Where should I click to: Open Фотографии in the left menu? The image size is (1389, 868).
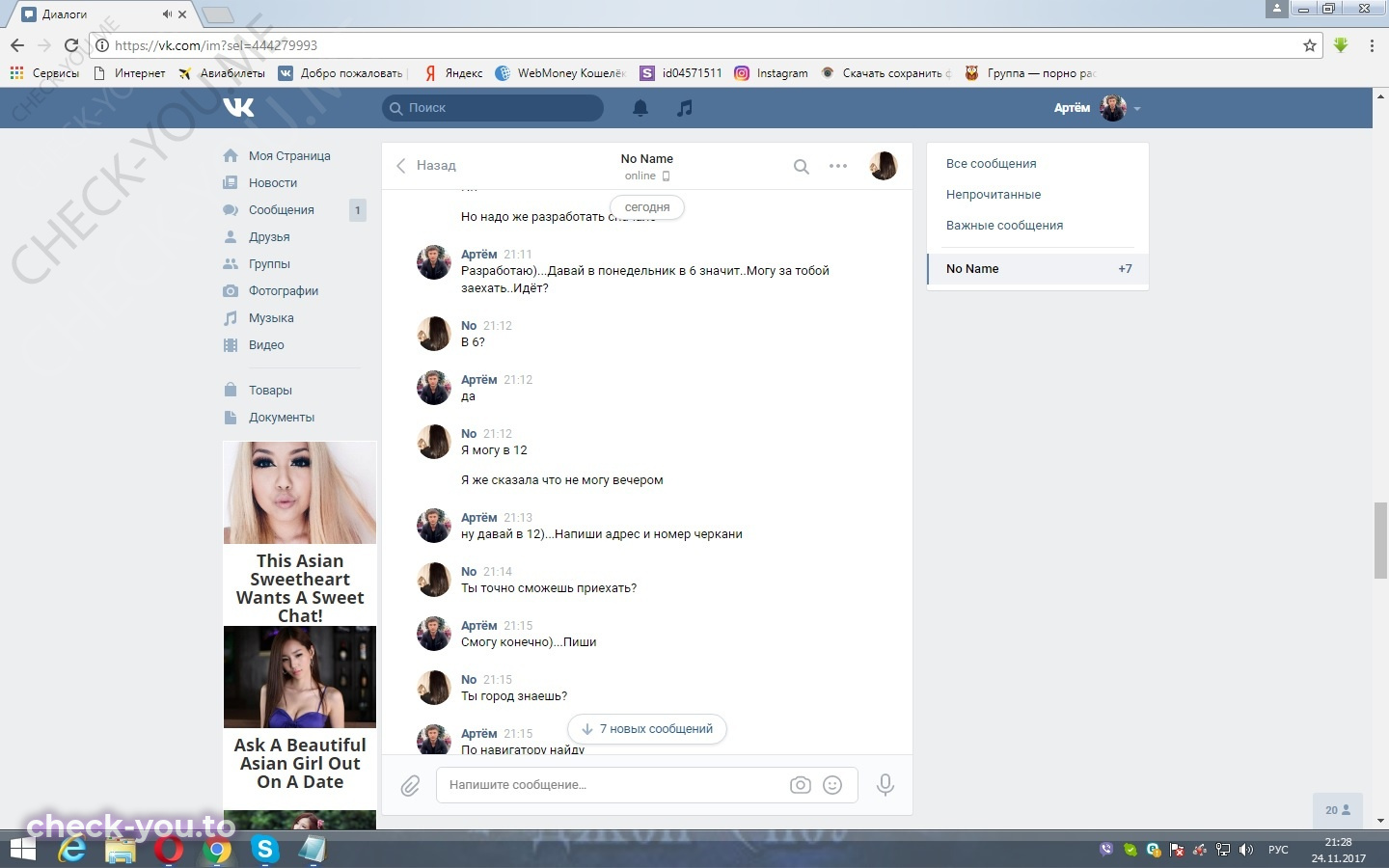coord(284,291)
